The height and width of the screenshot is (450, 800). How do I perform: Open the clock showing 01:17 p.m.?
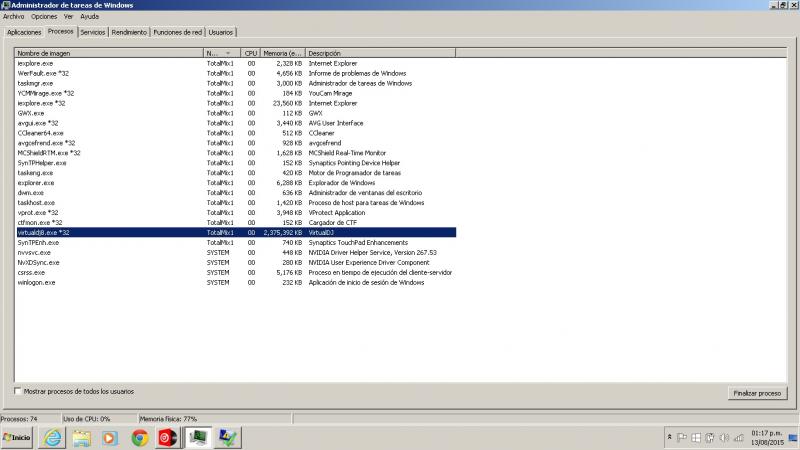click(766, 438)
